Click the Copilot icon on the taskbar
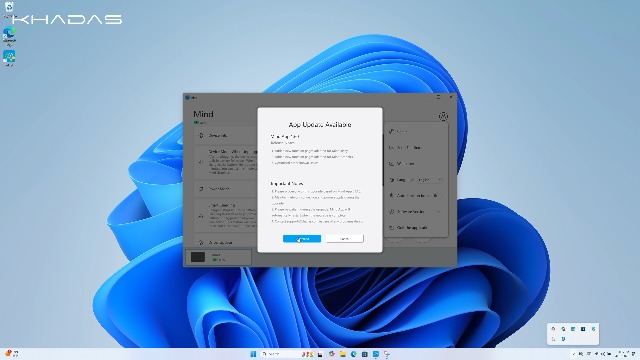Screen dimensions: 640x360 point(331,354)
